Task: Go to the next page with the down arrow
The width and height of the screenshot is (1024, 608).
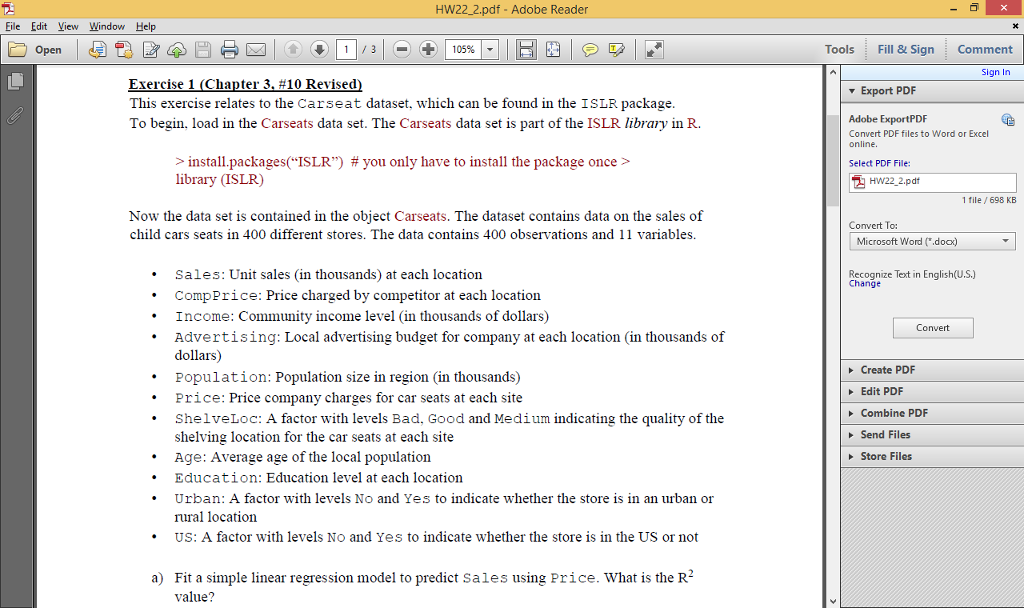Action: 319,49
